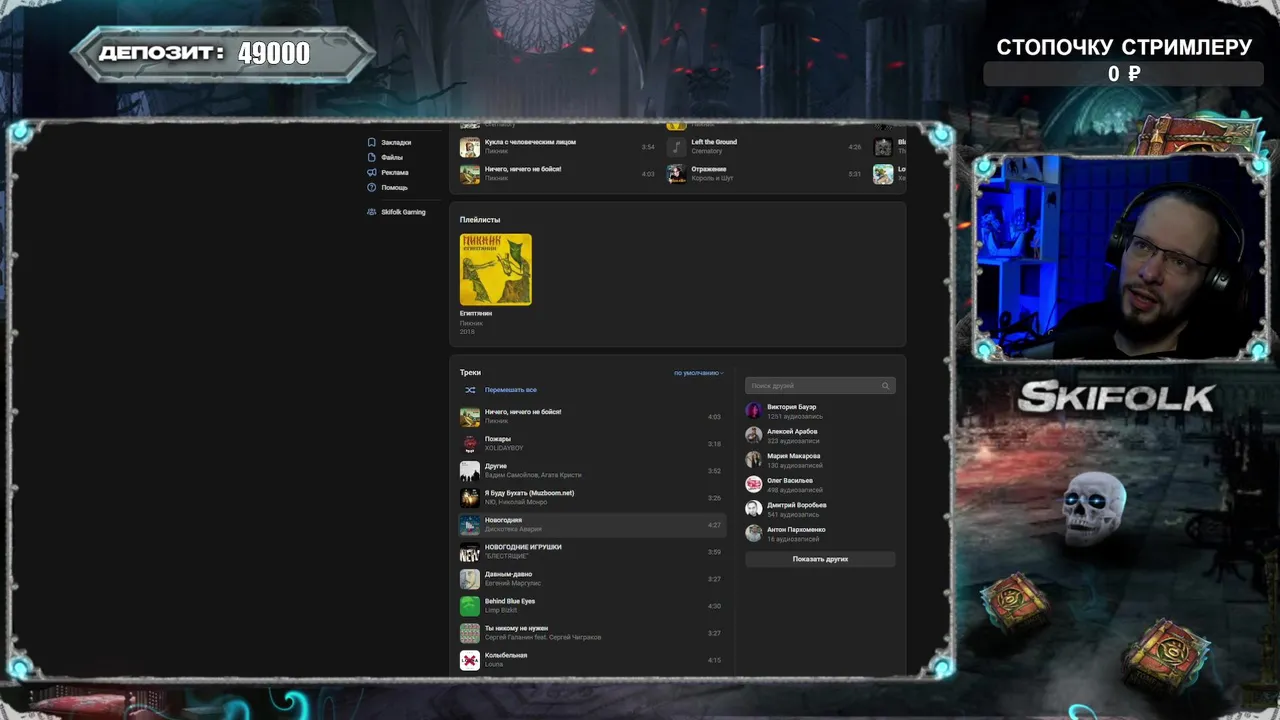Open the Египтянин playlist cover thumbnail
Image resolution: width=1280 pixels, height=720 pixels.
pyautogui.click(x=496, y=269)
